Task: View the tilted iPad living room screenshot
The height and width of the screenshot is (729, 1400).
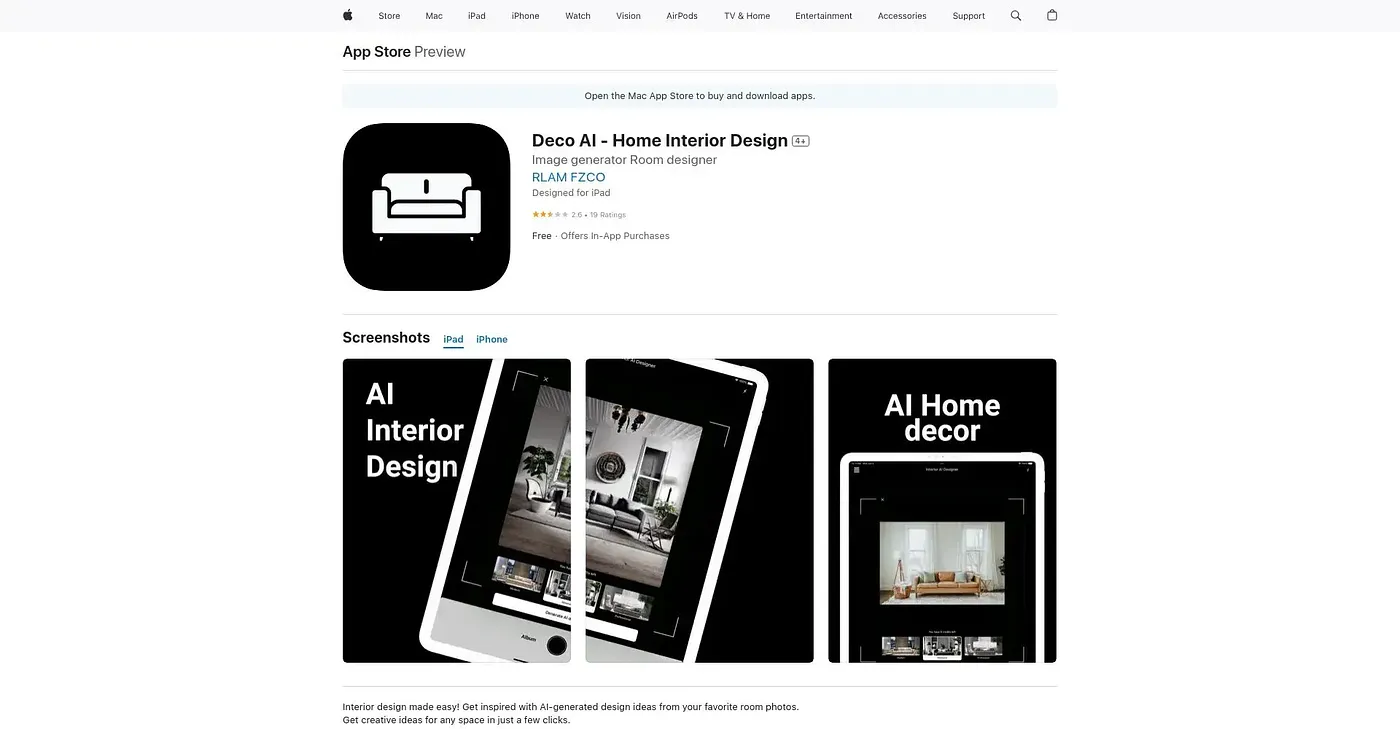Action: 699,510
